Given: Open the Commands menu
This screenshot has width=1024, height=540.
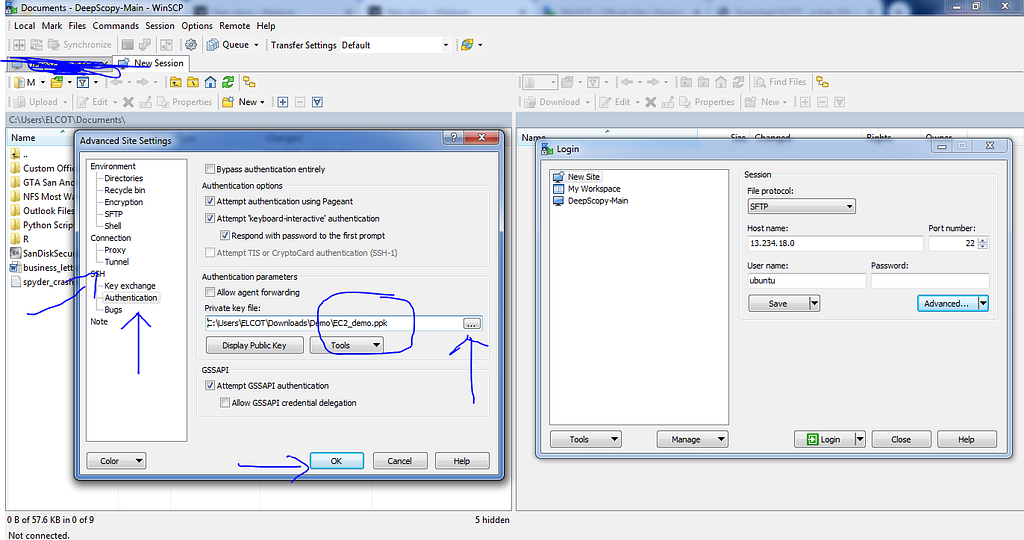Looking at the screenshot, I should coord(116,25).
